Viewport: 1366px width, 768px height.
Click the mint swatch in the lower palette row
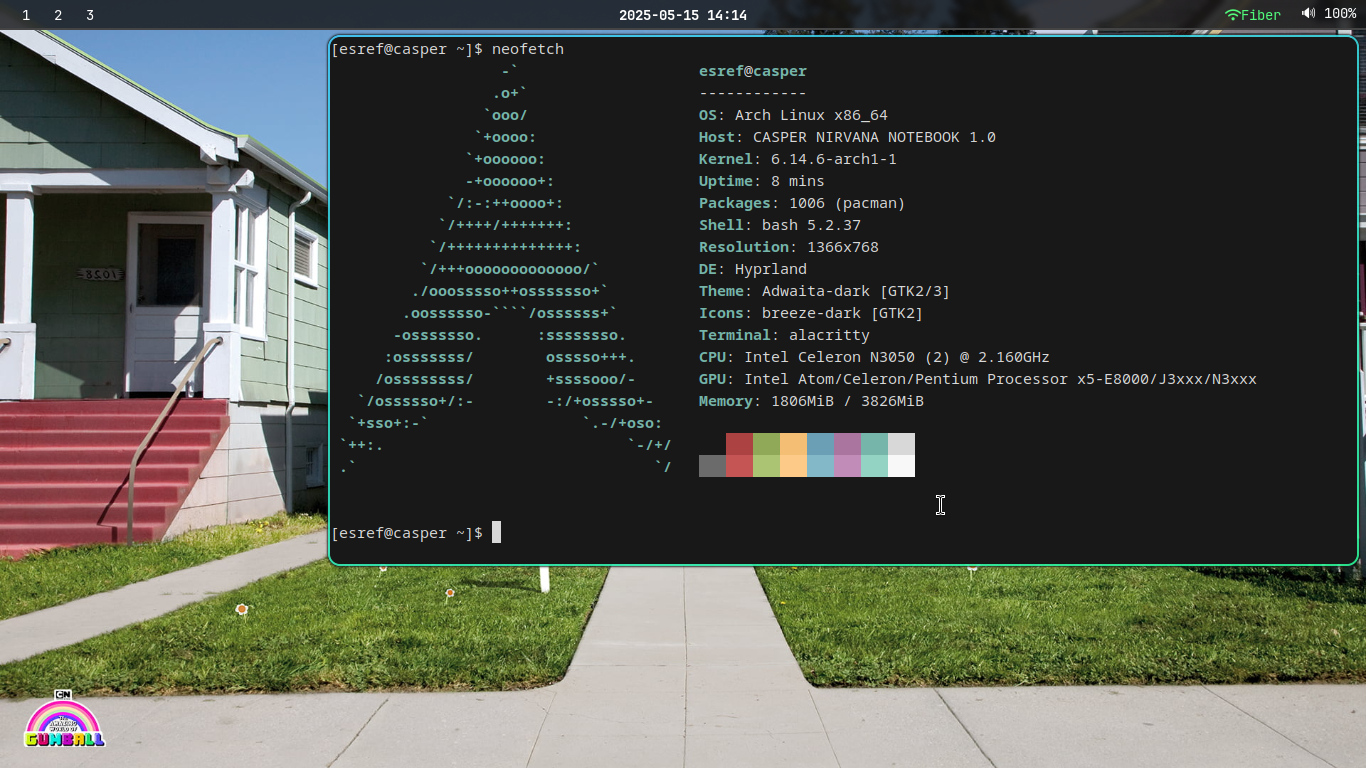tap(874, 466)
